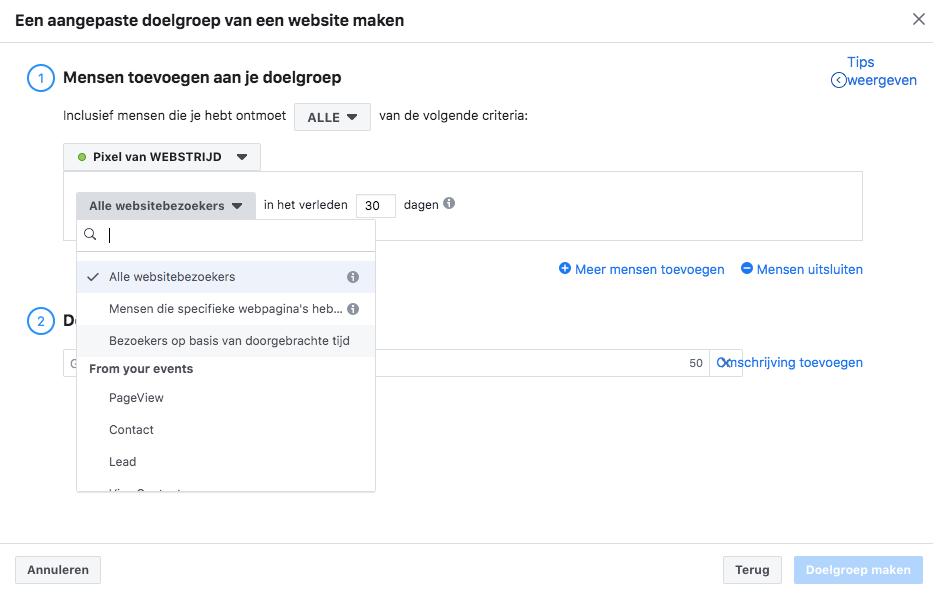933x592 pixels.
Task: Collapse the Alle websitebezoekers dropdown
Action: [x=165, y=206]
